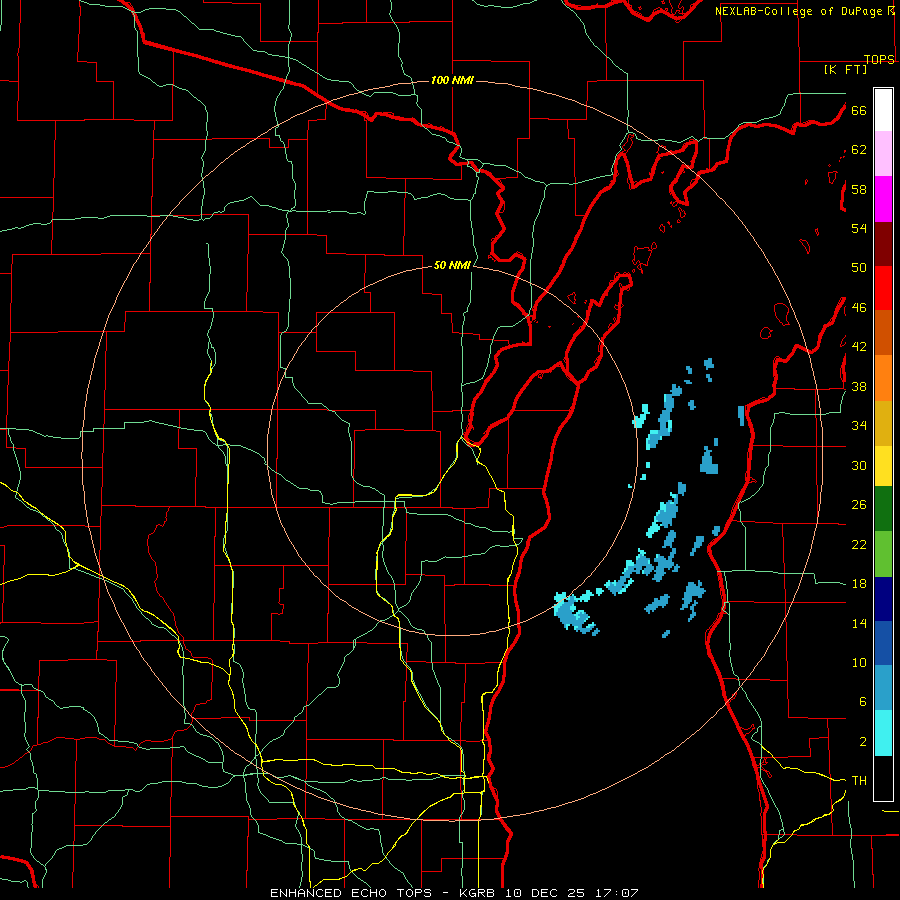Click the black TH threshold swatch

pos(883,778)
